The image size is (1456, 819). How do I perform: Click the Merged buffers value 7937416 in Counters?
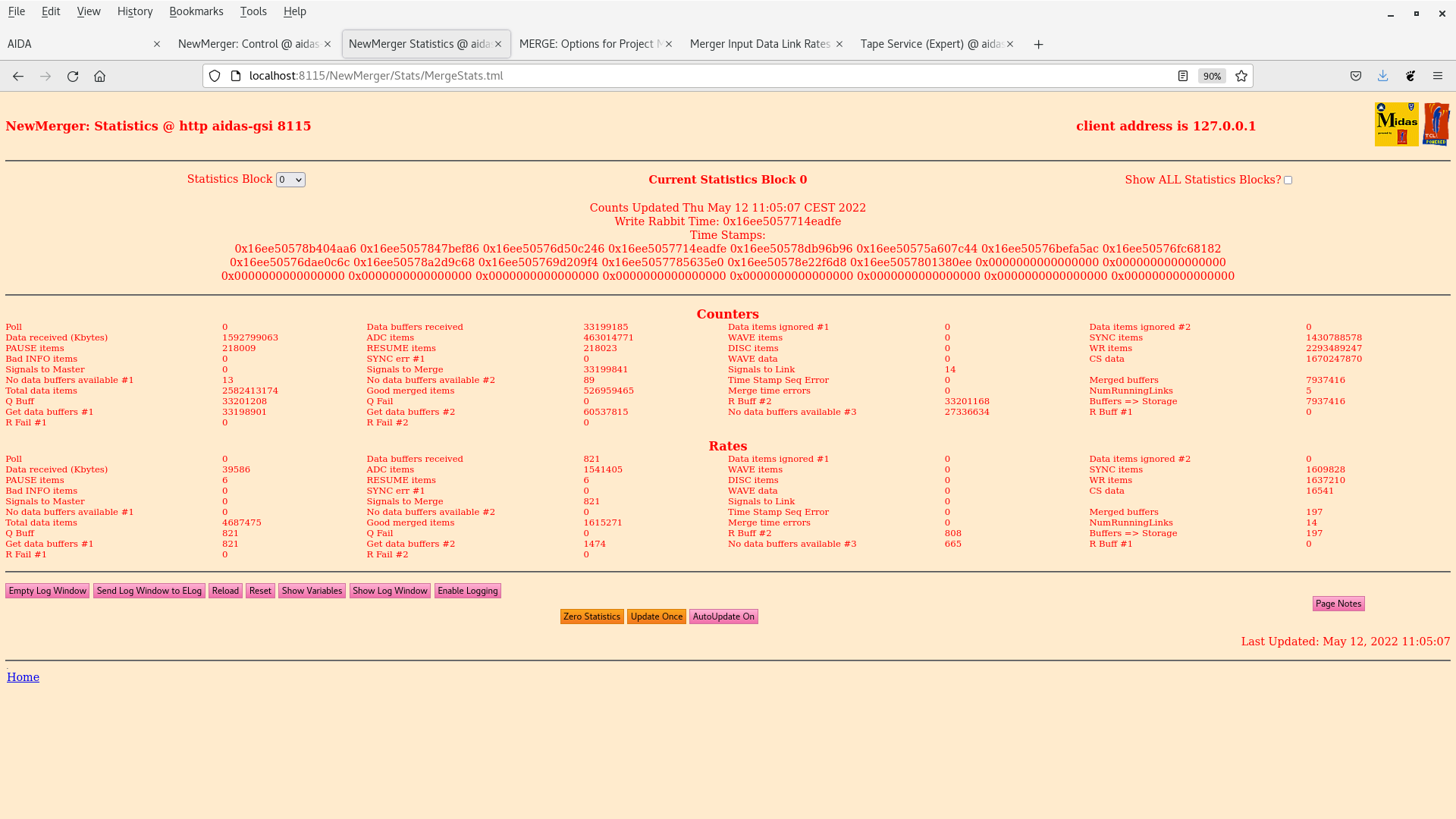tap(1326, 380)
